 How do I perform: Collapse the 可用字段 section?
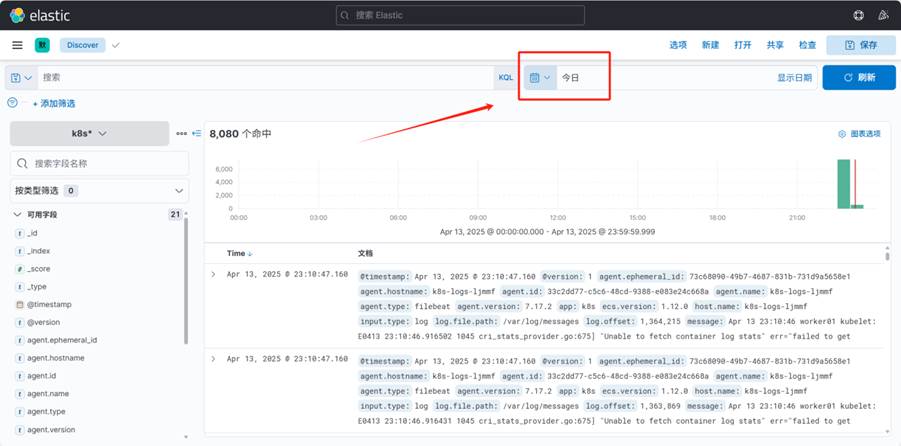(18, 214)
